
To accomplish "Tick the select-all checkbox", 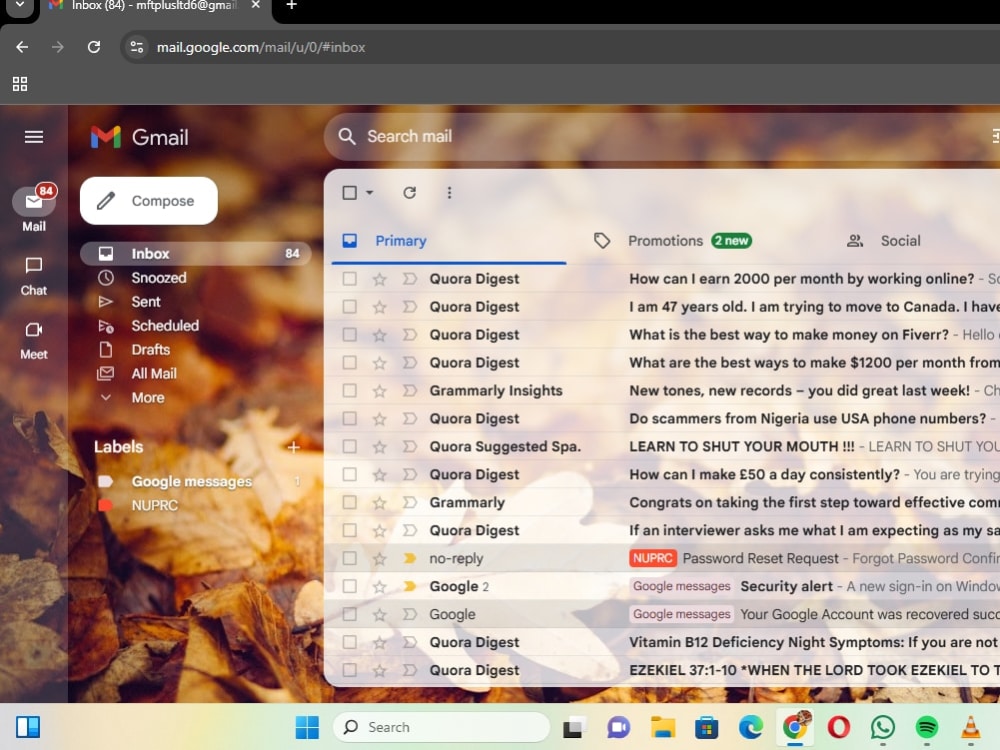I will click(349, 193).
